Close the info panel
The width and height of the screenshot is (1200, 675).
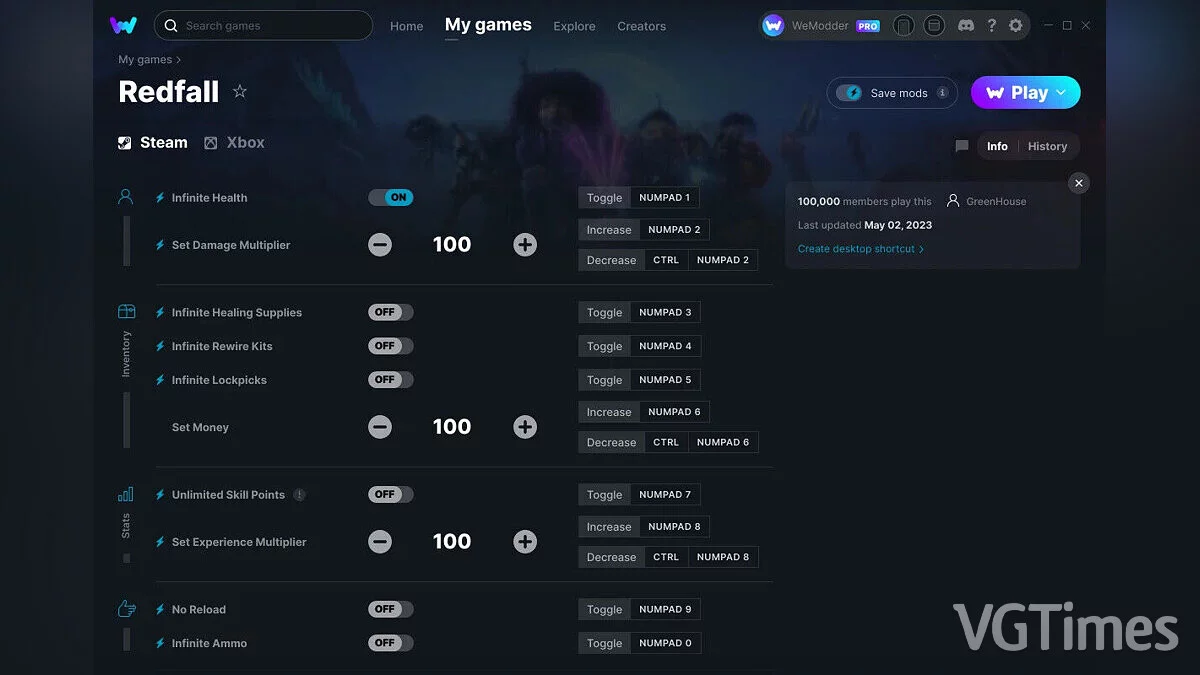[1078, 183]
